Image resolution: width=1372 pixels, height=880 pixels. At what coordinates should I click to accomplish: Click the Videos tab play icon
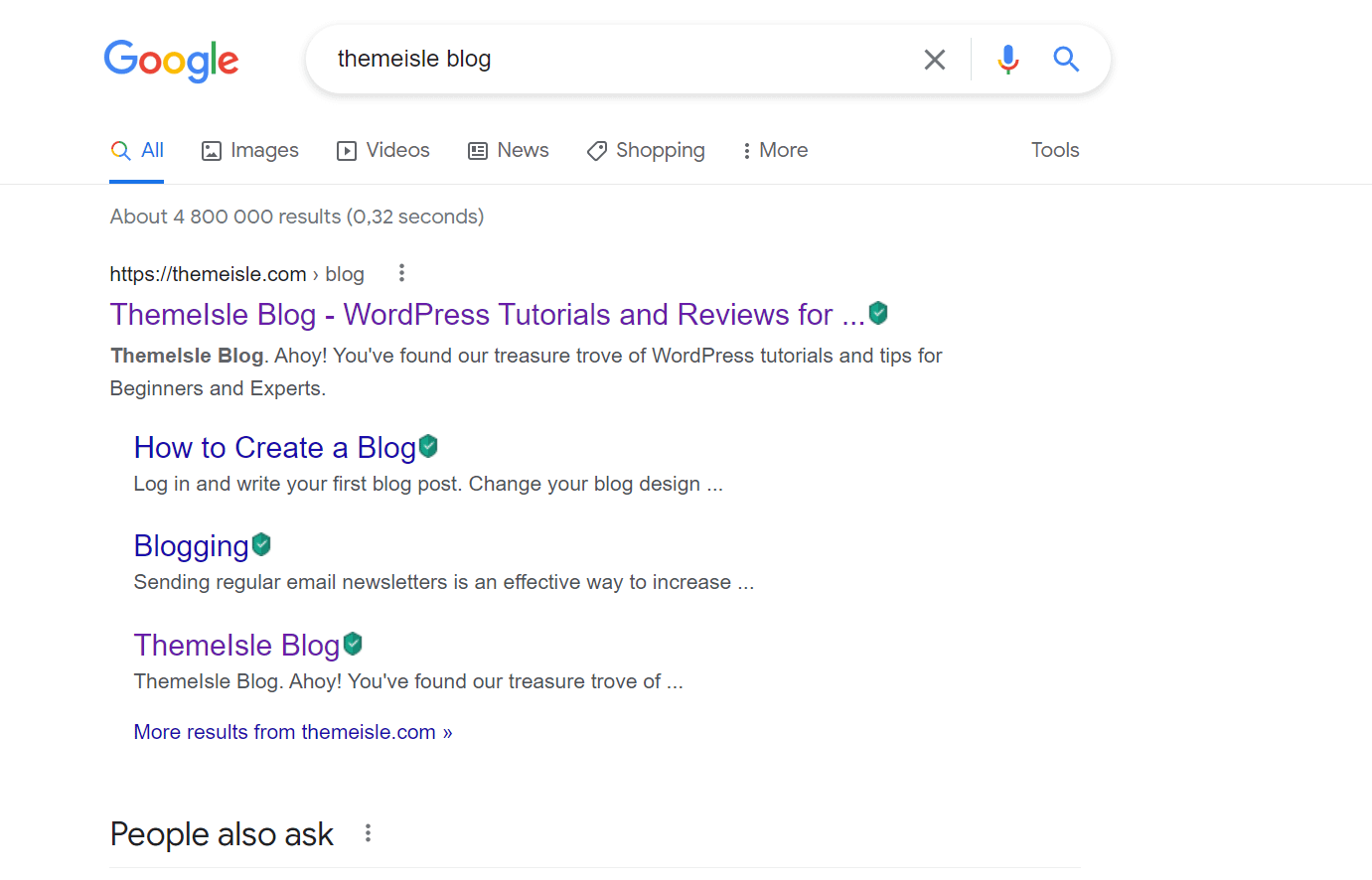click(x=347, y=151)
